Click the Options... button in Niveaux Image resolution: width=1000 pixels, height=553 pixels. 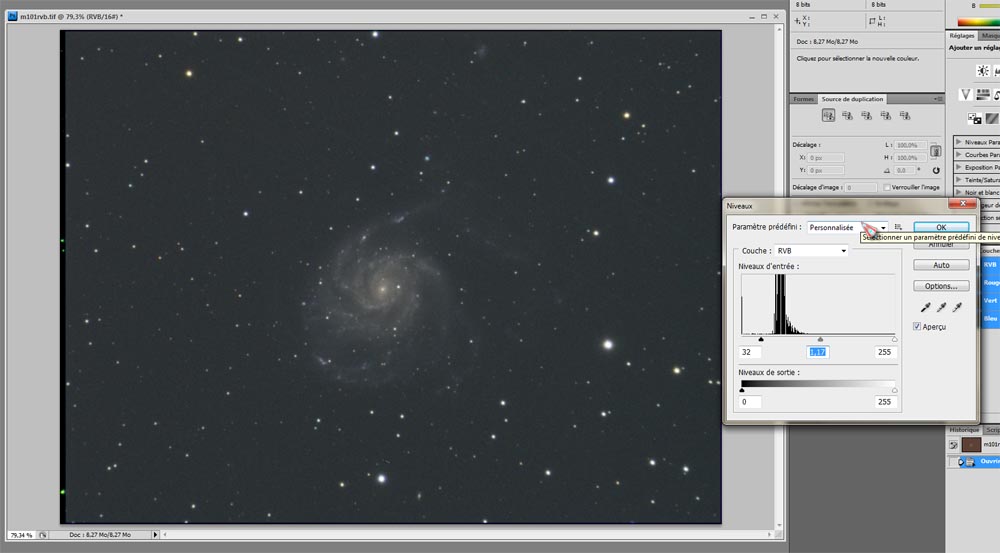941,286
